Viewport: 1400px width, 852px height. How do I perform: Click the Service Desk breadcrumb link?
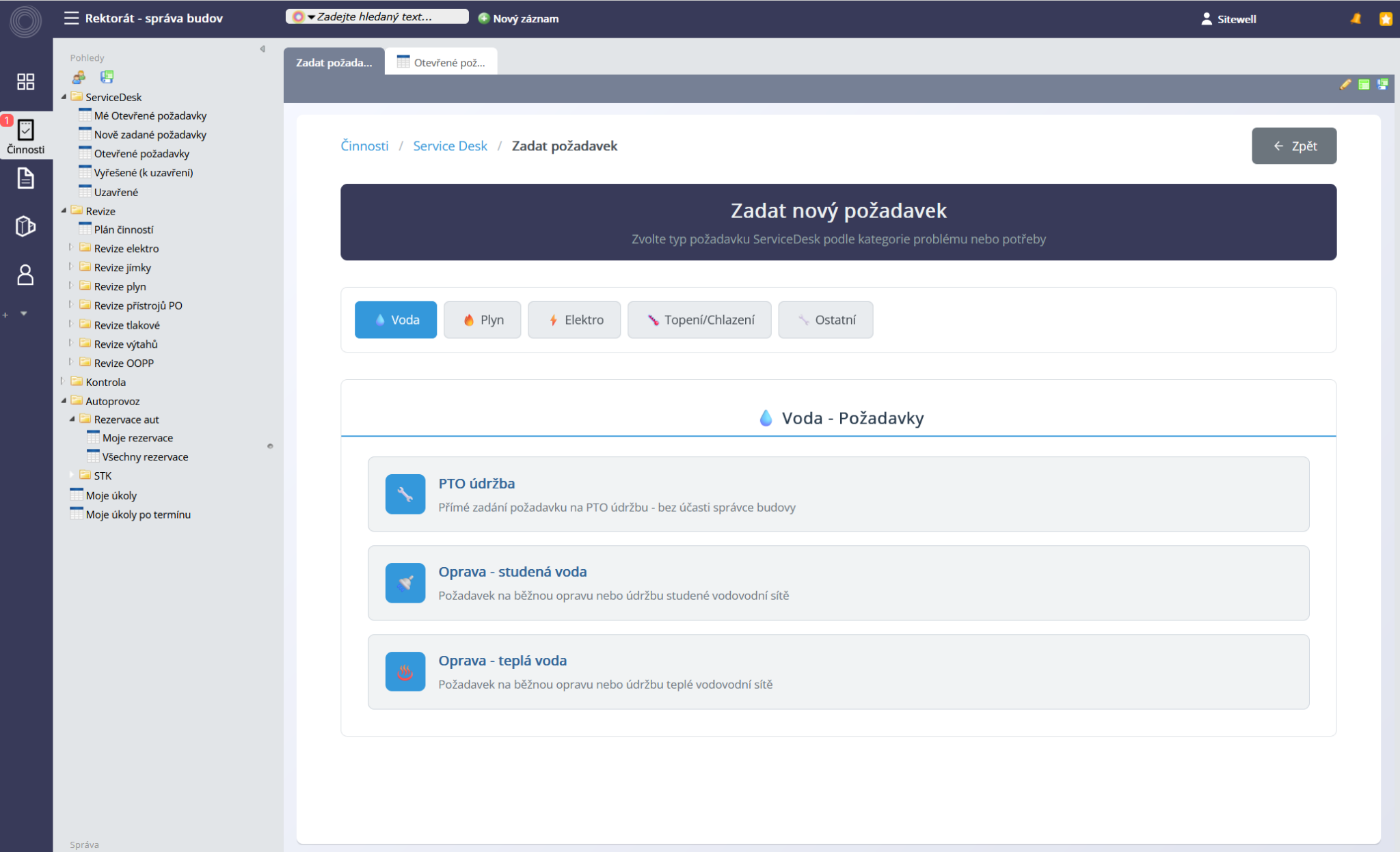click(450, 146)
